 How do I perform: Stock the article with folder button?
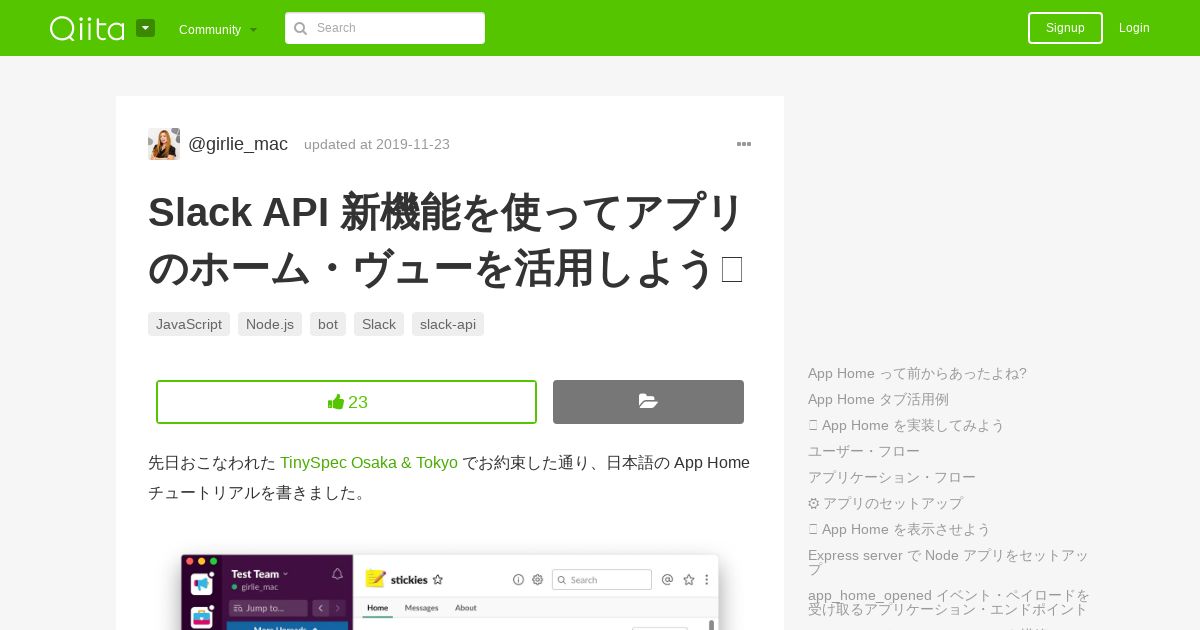648,402
